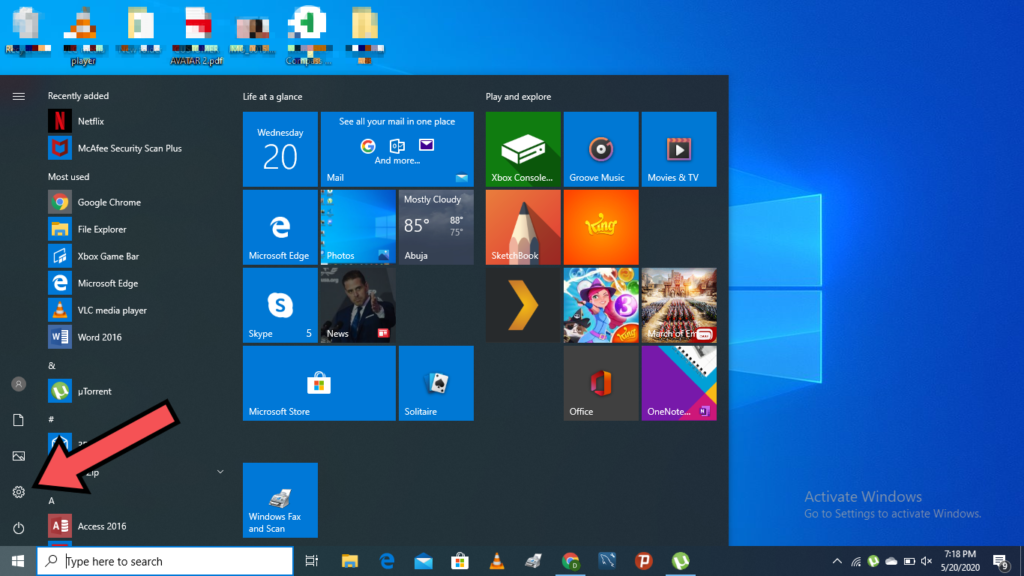Open Xbox Game Bar
Viewport: 1024px width, 576px height.
coord(137,256)
